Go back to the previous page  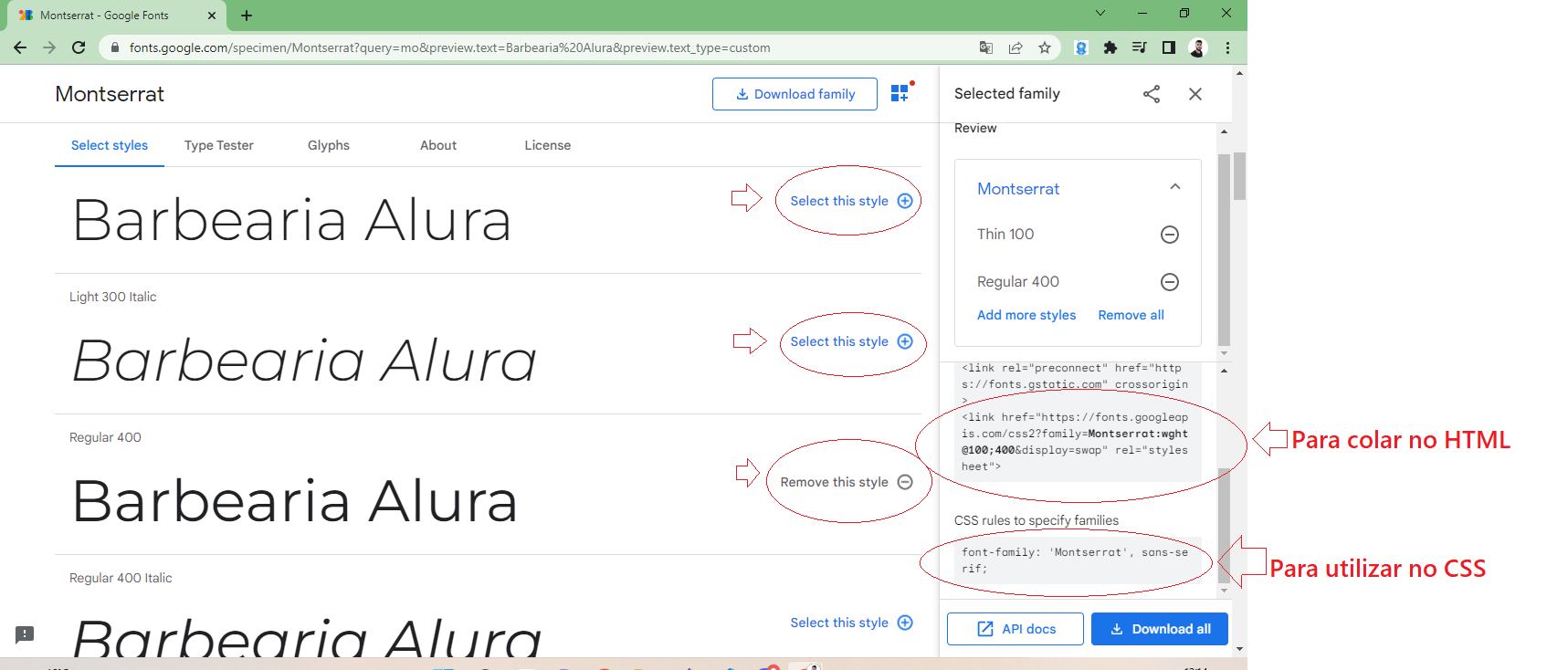click(x=20, y=47)
